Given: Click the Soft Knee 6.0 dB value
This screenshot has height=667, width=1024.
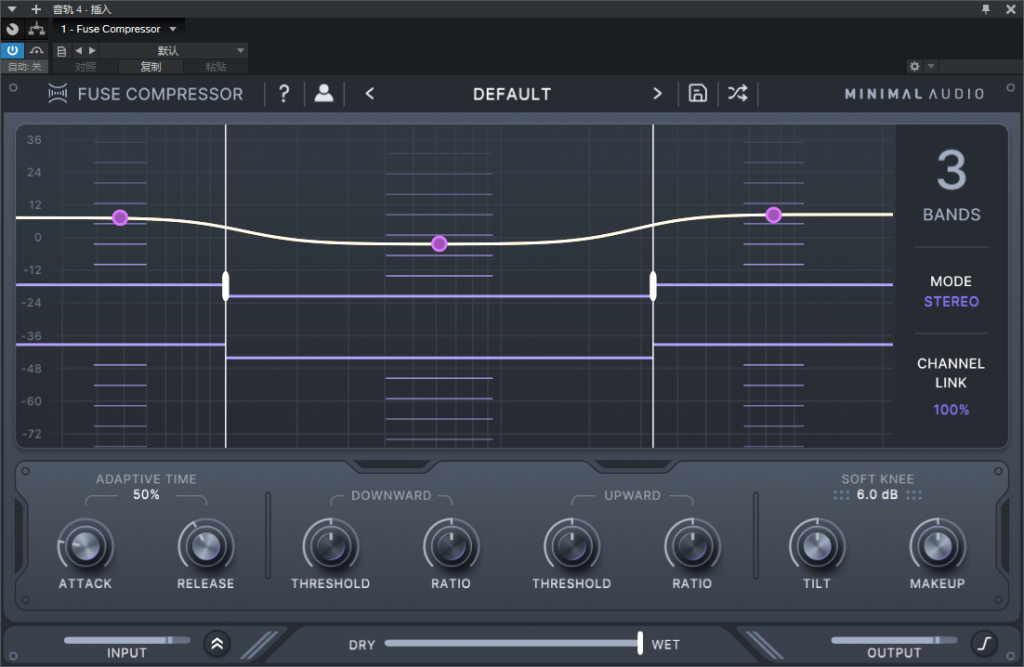Looking at the screenshot, I should pyautogui.click(x=877, y=495).
